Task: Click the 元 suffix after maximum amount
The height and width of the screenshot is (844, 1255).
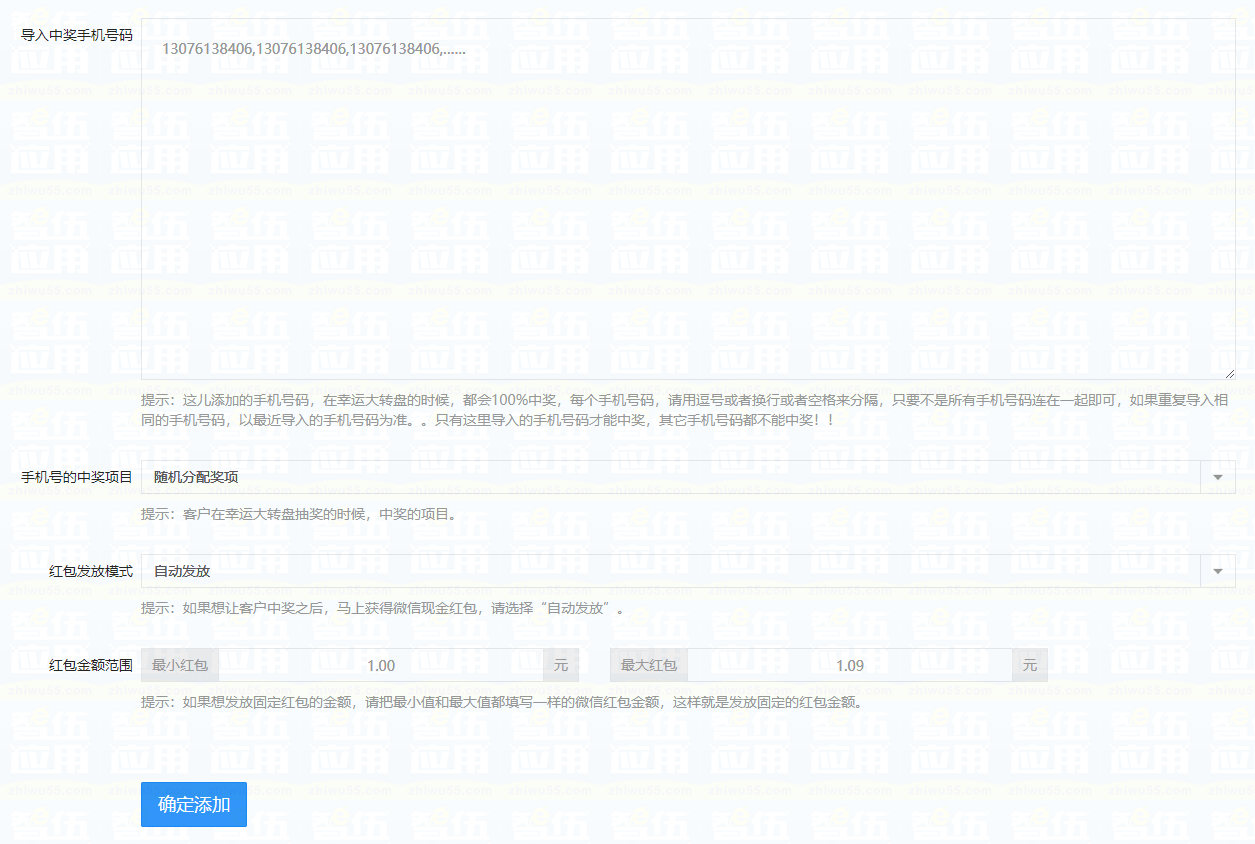Action: [1030, 665]
